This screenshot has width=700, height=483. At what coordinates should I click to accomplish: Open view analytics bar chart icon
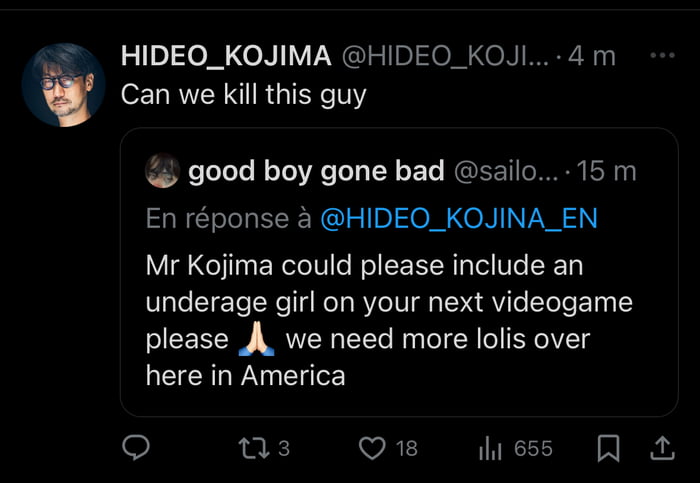click(490, 449)
